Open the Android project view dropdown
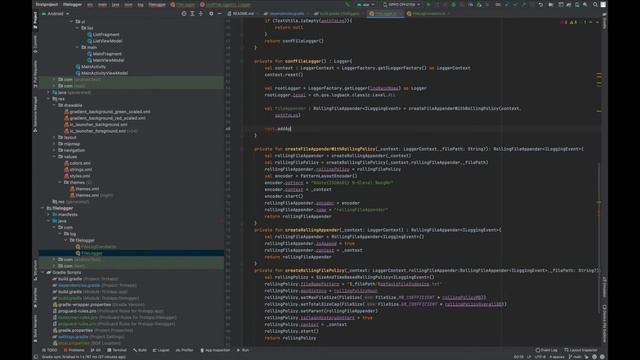 (x=56, y=13)
